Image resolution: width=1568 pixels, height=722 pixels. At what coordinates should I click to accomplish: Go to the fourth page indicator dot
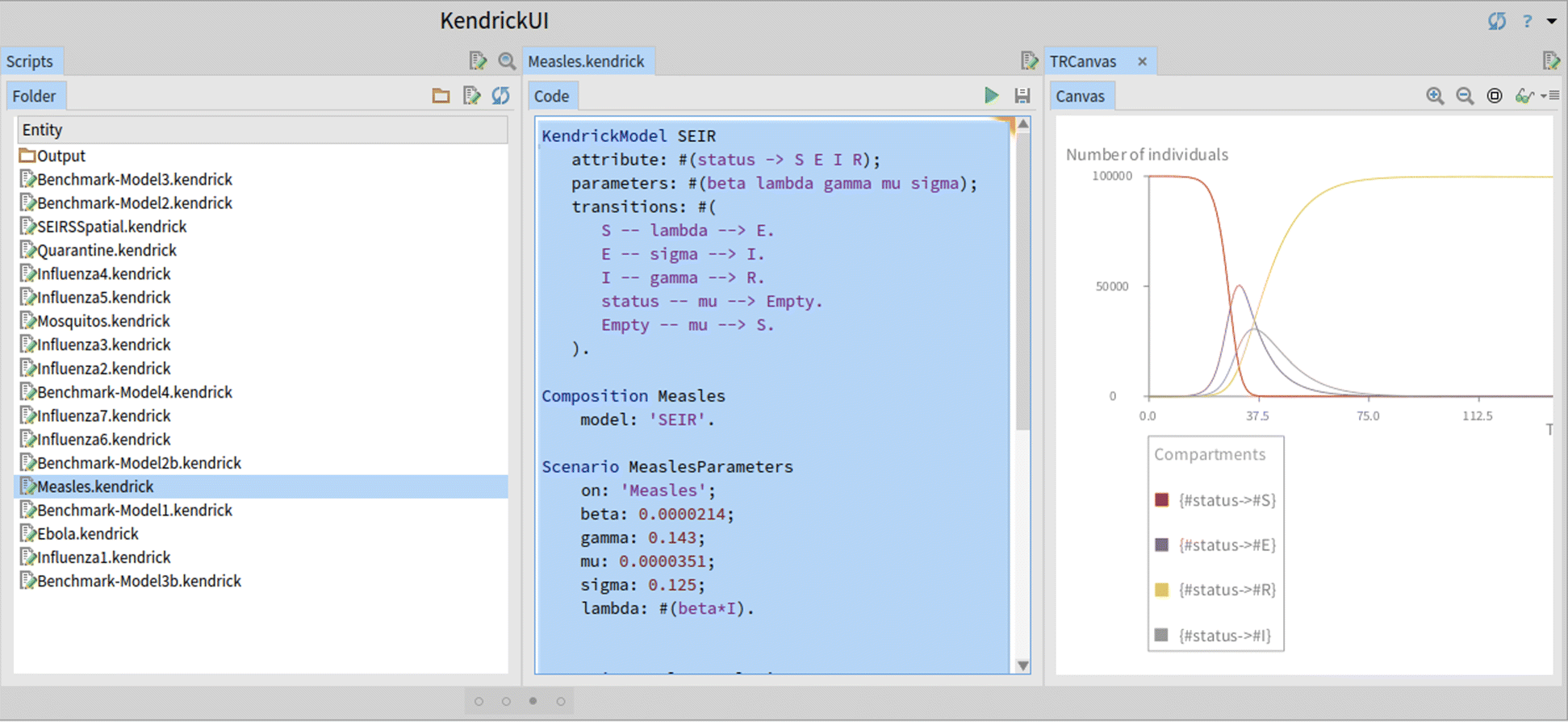pyautogui.click(x=561, y=701)
